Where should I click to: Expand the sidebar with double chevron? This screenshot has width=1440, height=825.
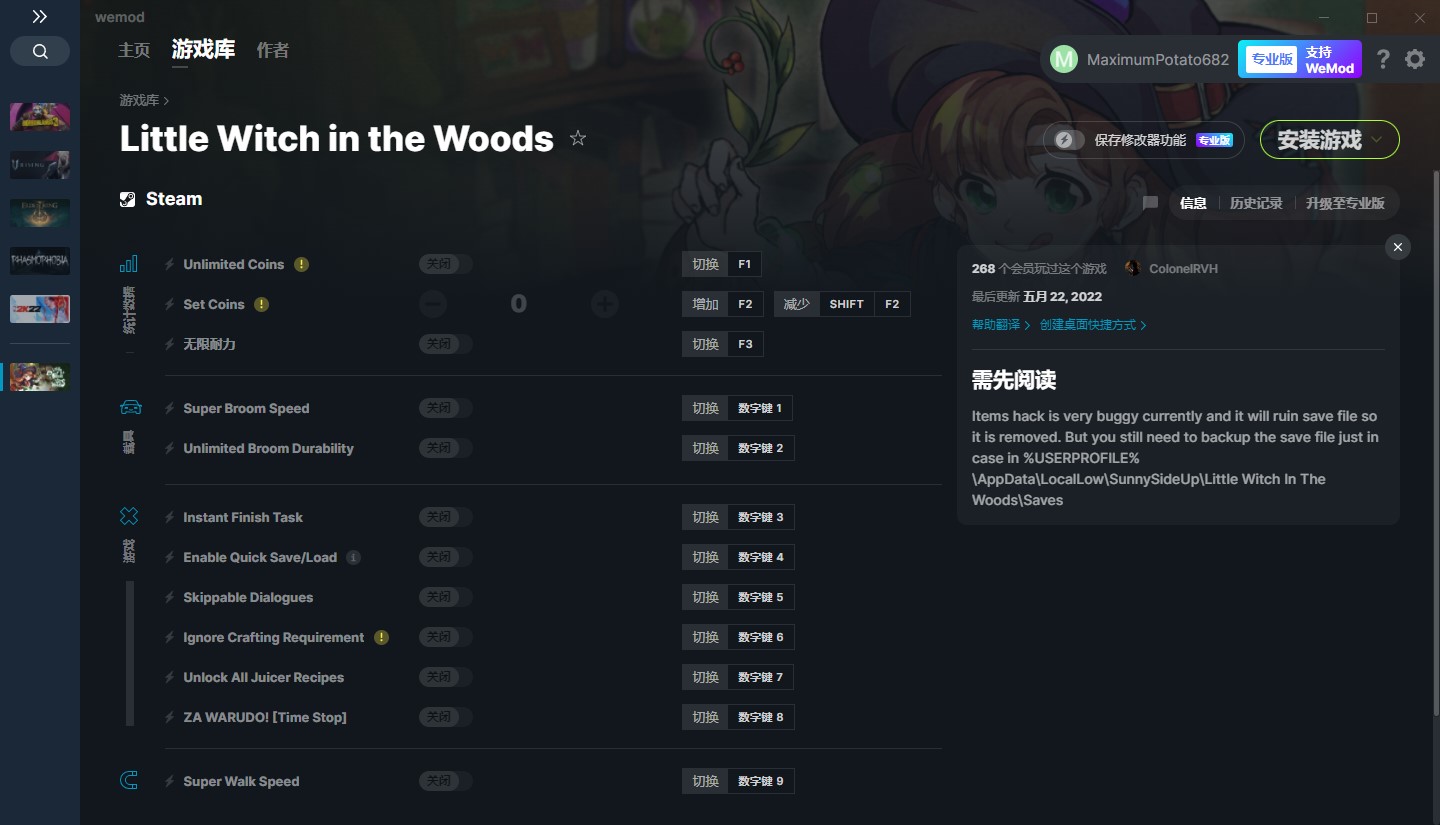[39, 17]
